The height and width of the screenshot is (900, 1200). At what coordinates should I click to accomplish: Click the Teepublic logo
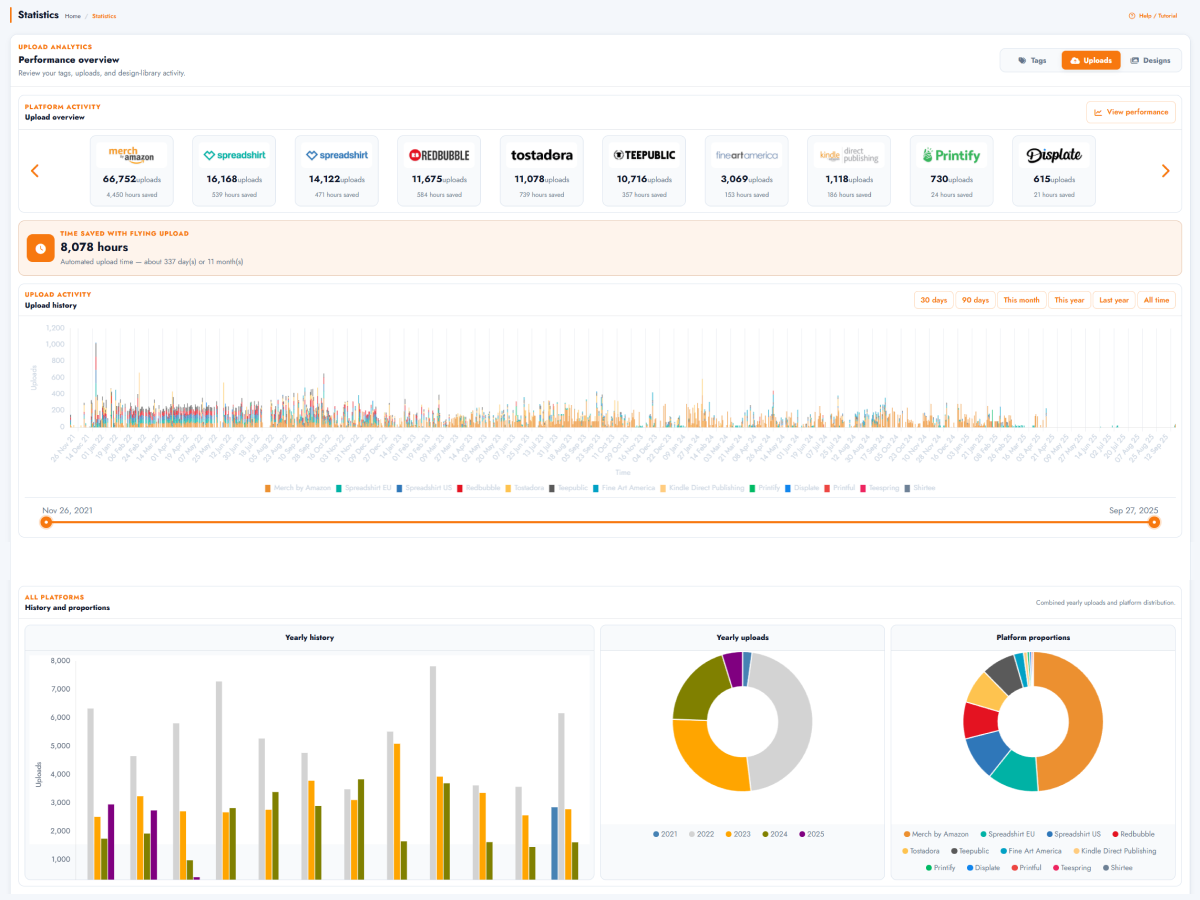644,155
